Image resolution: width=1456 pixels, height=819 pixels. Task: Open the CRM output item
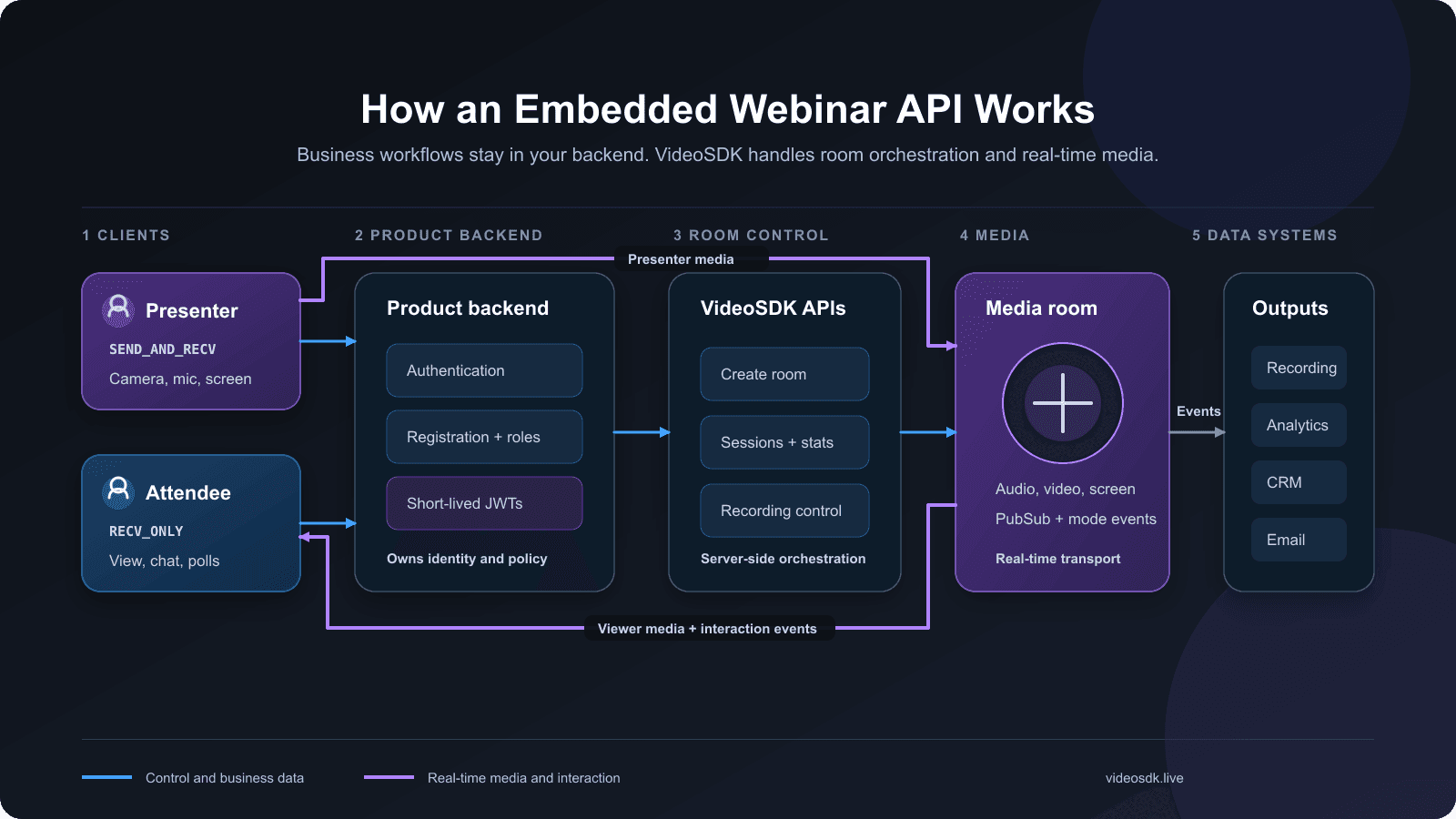1299,482
